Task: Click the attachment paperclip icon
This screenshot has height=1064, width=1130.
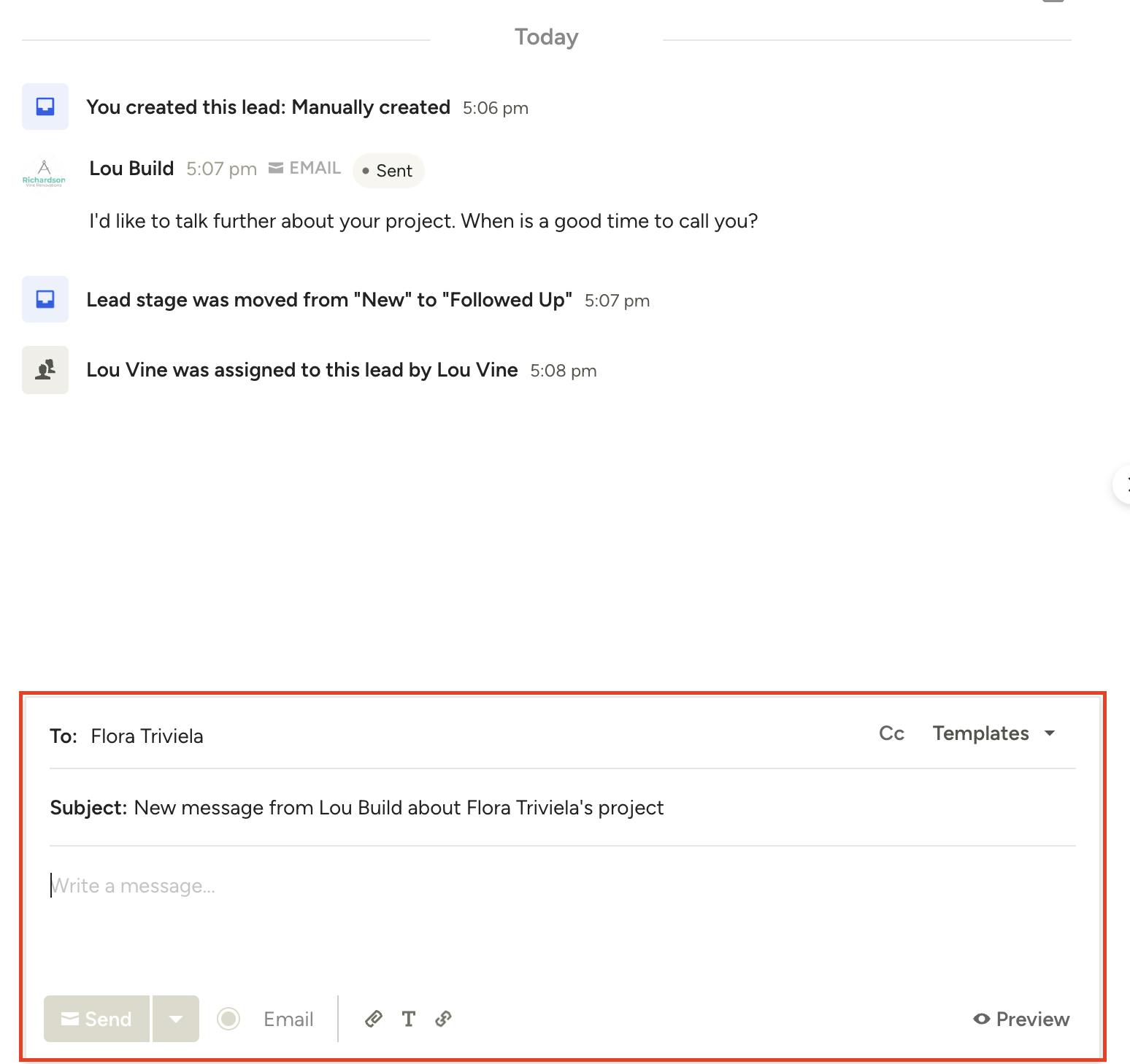Action: pos(374,1019)
